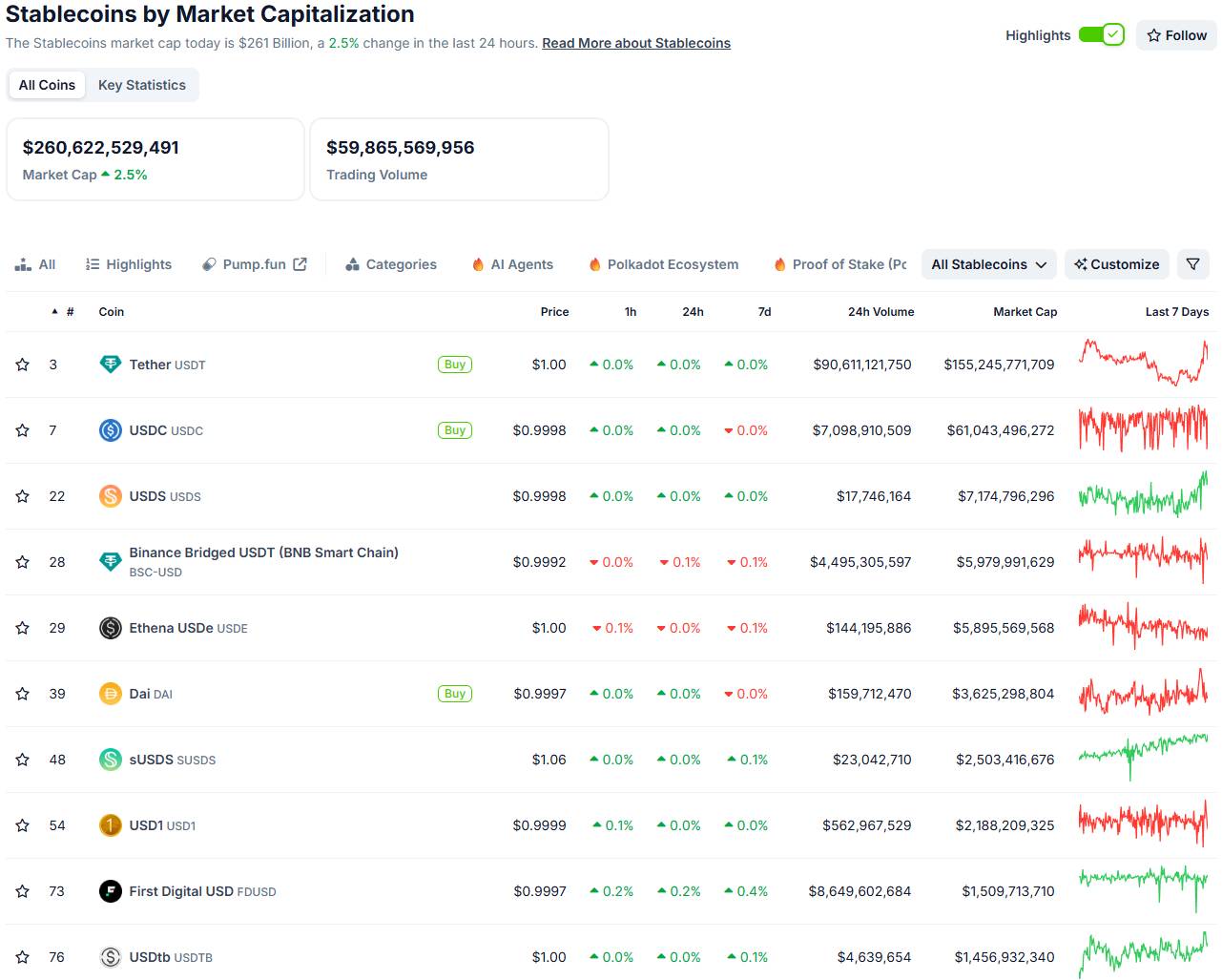This screenshot has height=980, width=1222.
Task: Click the $260,622,529,491 market cap card
Action: click(155, 159)
